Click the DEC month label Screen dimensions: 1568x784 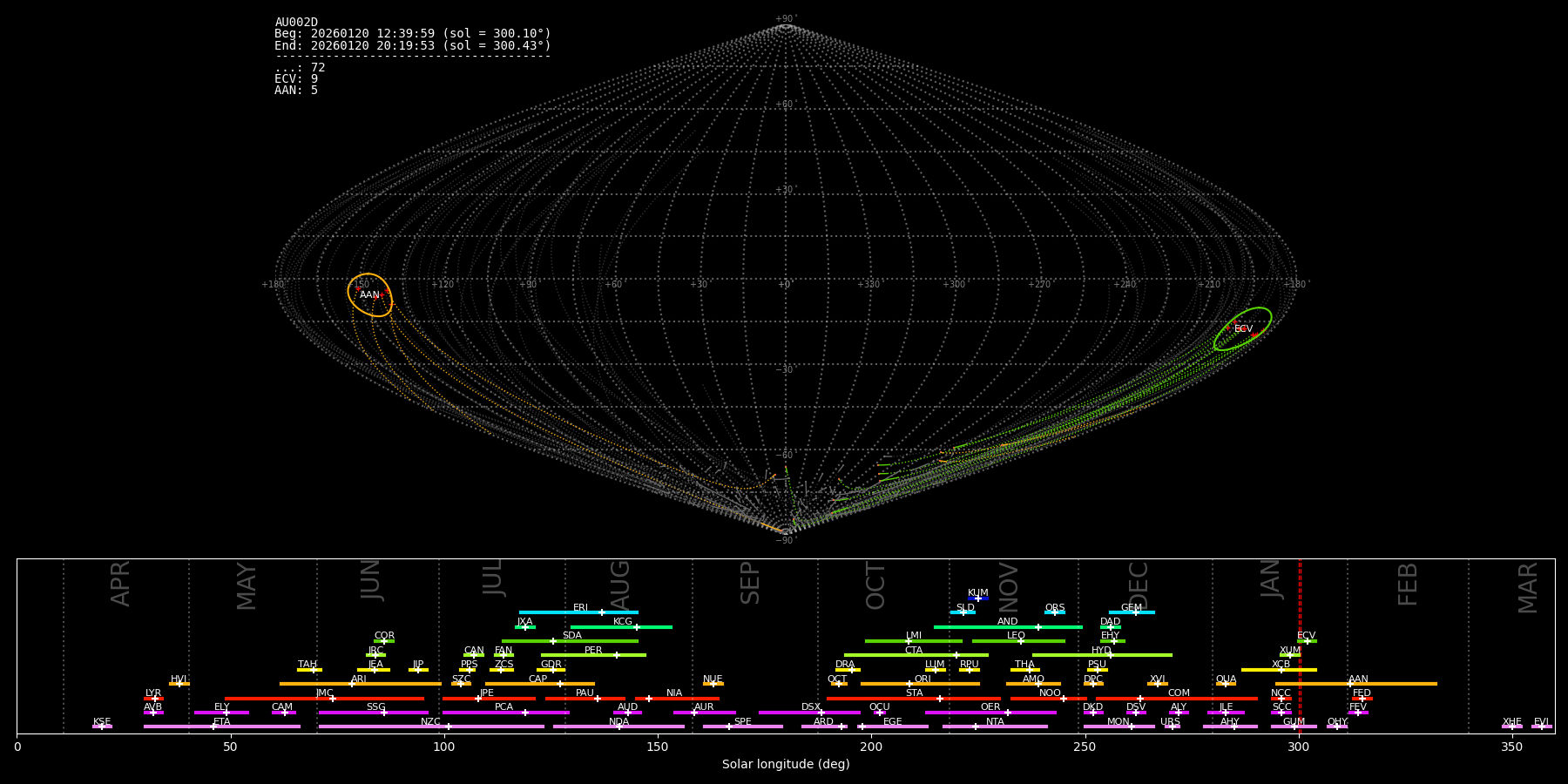(x=1139, y=585)
